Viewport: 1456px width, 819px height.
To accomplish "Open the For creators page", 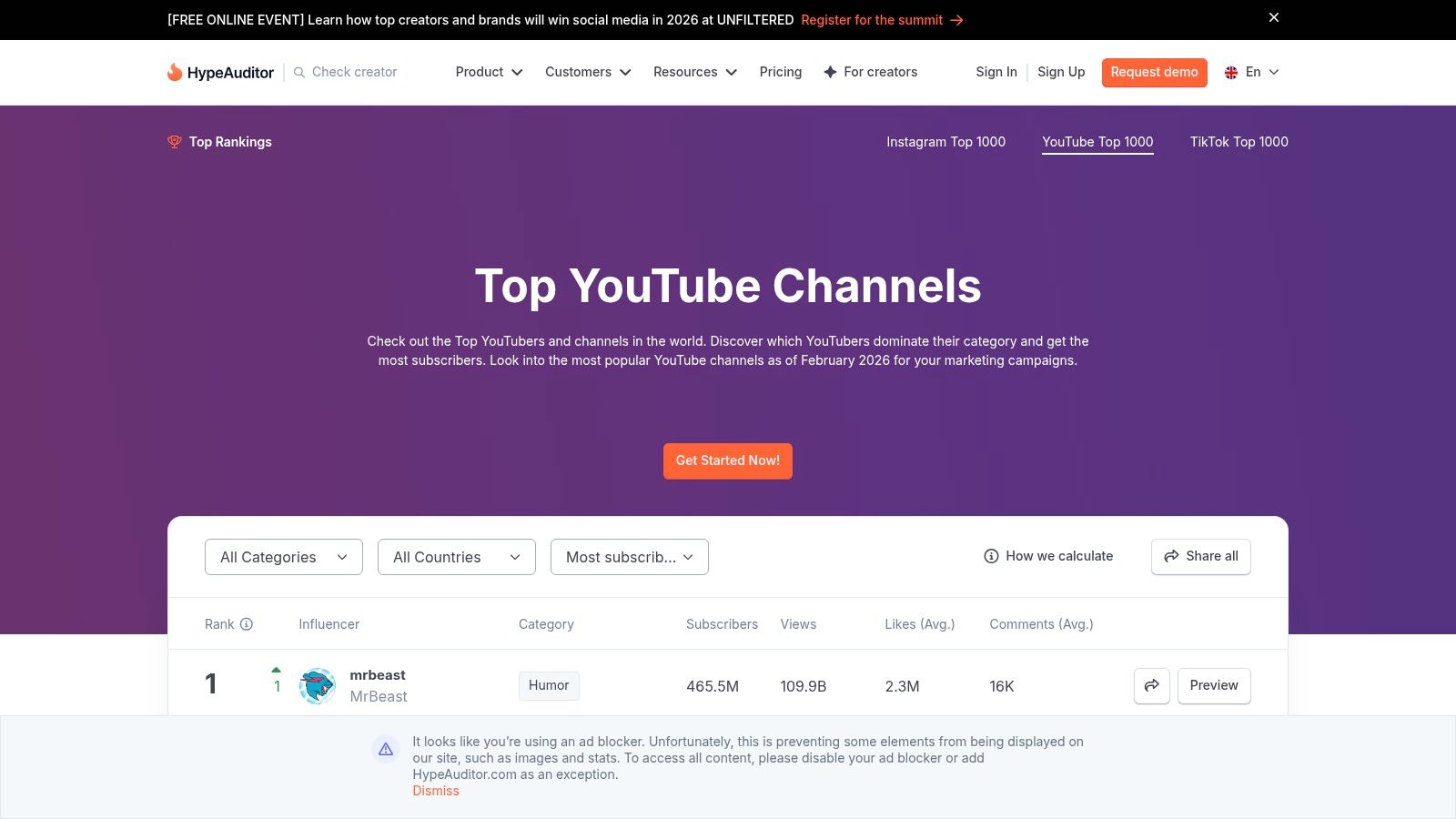I will pos(871,72).
